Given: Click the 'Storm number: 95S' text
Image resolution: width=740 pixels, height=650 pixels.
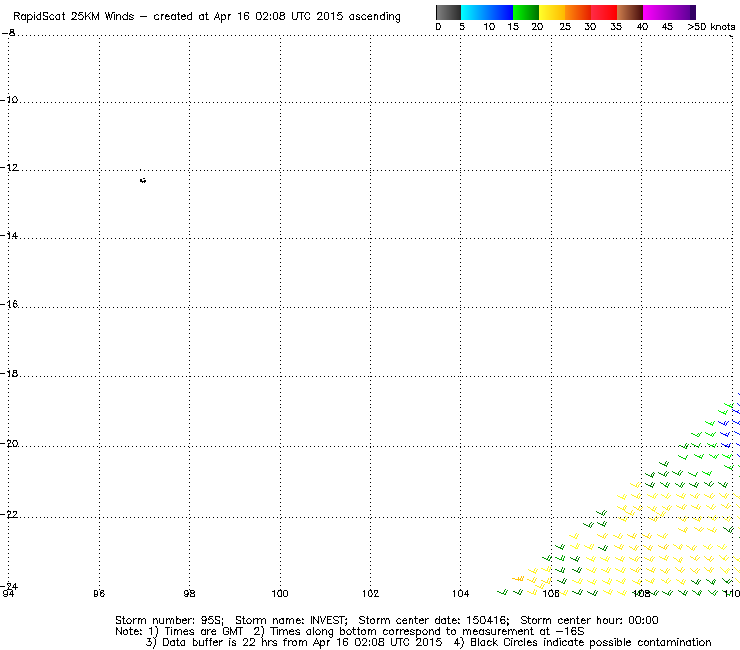Looking at the screenshot, I should tap(169, 620).
